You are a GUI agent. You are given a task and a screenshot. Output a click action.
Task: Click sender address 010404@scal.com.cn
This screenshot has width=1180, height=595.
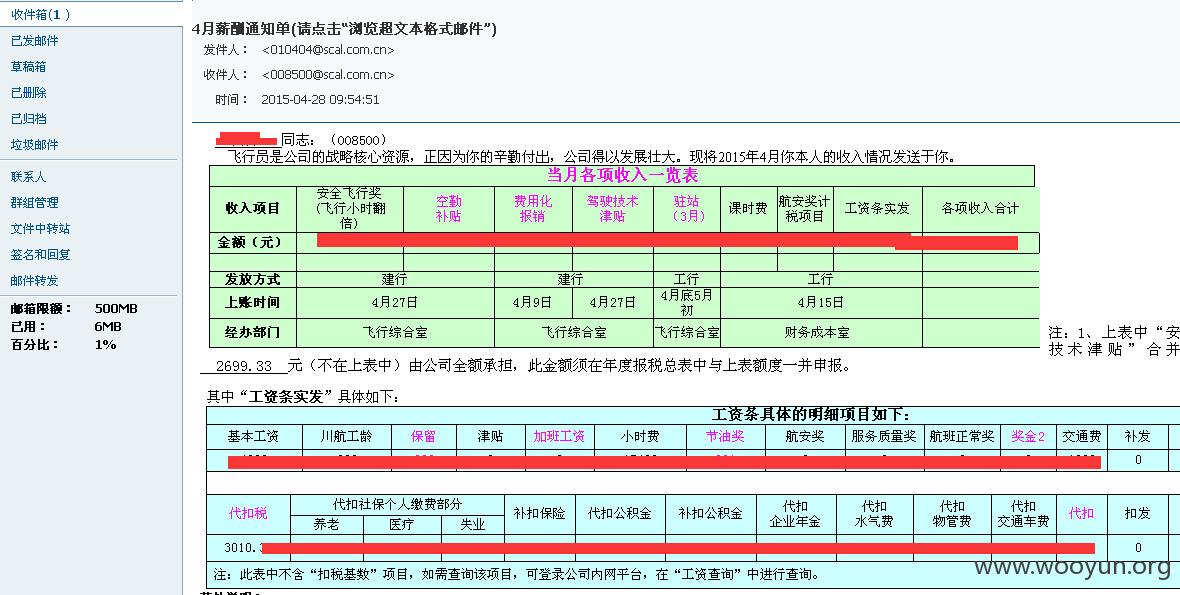pyautogui.click(x=328, y=50)
